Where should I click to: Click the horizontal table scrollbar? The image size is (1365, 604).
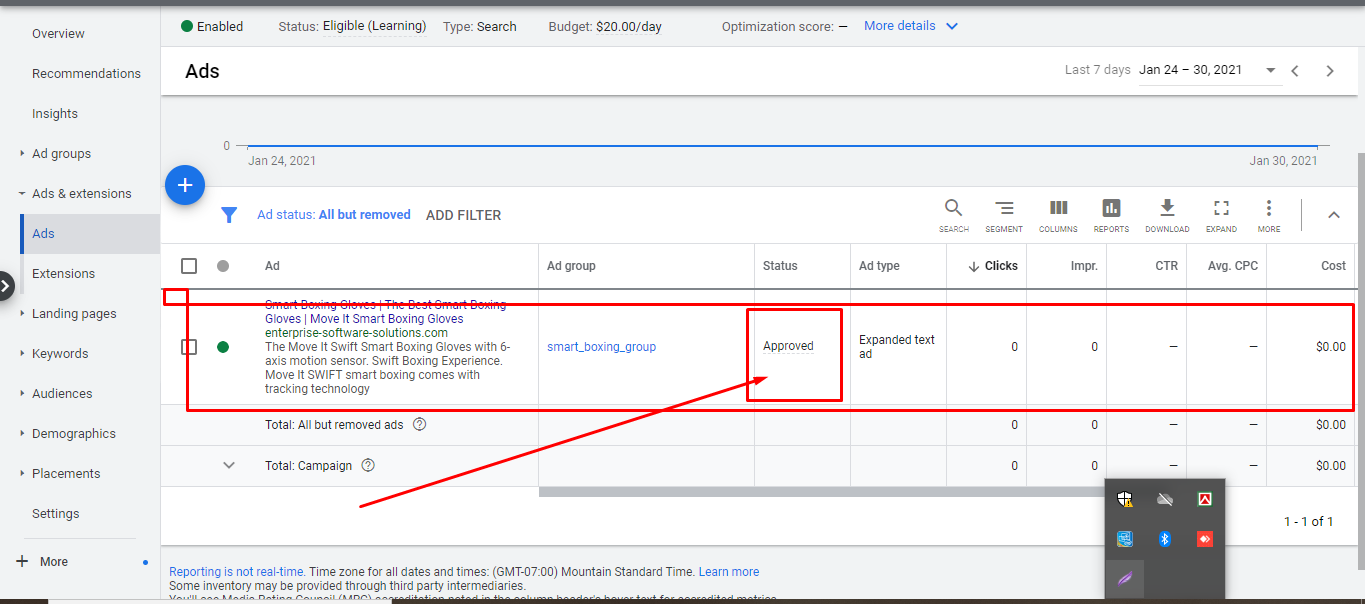tap(820, 492)
